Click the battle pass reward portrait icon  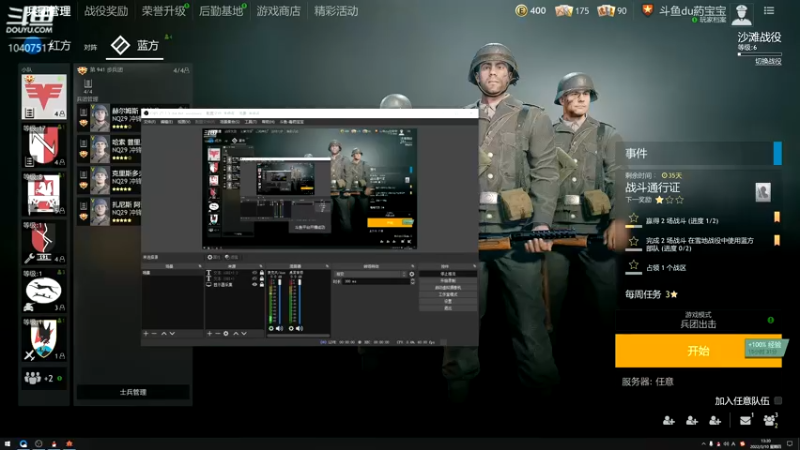pyautogui.click(x=763, y=192)
